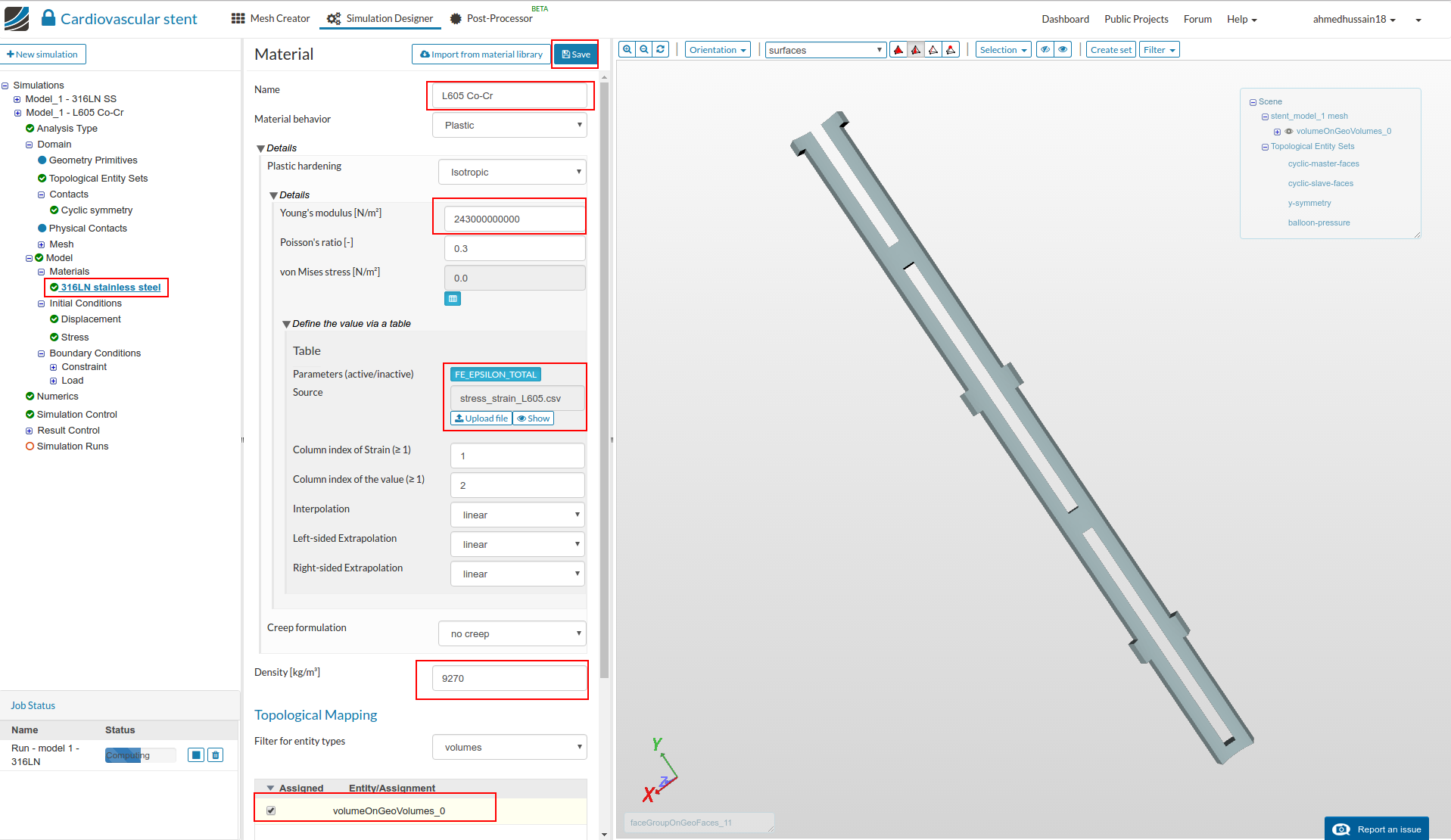Toggle volumeOnGeoVolumes_0 assignment checkbox
The width and height of the screenshot is (1451, 840).
(271, 810)
